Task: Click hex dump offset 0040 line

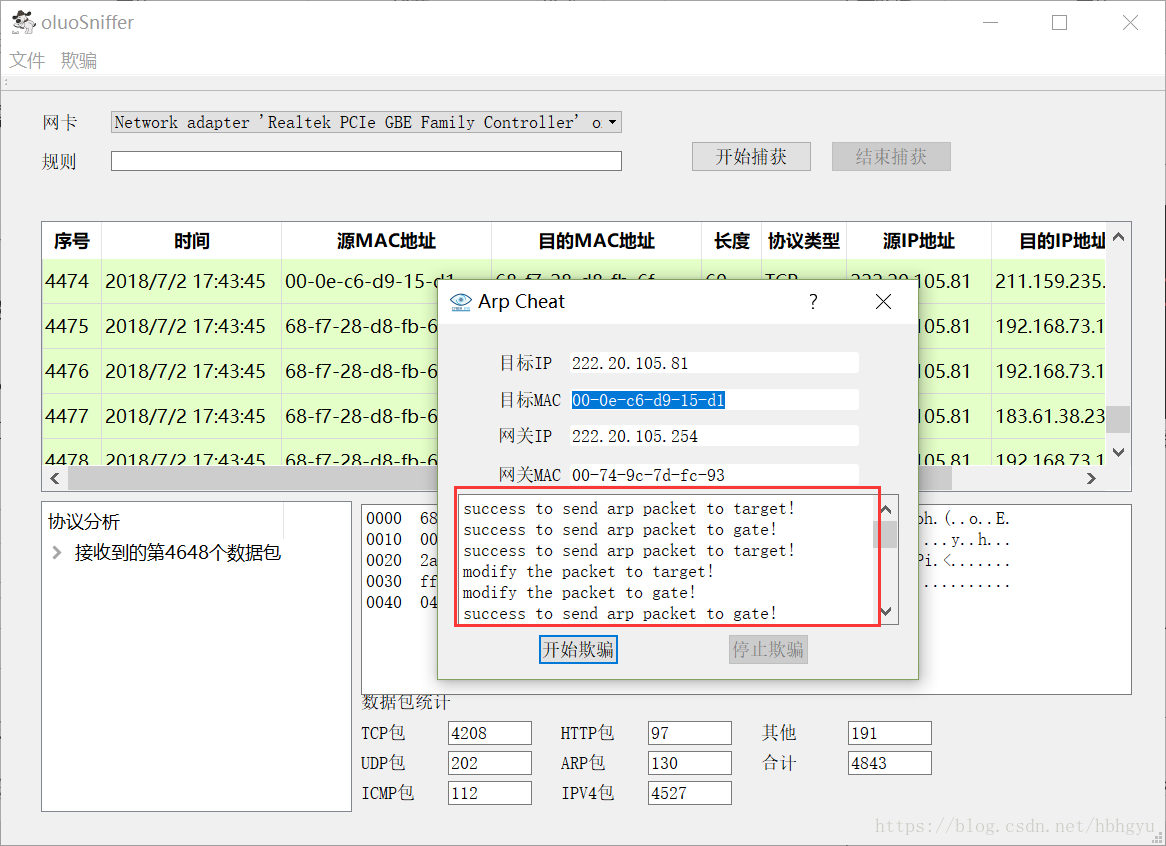Action: (x=402, y=602)
